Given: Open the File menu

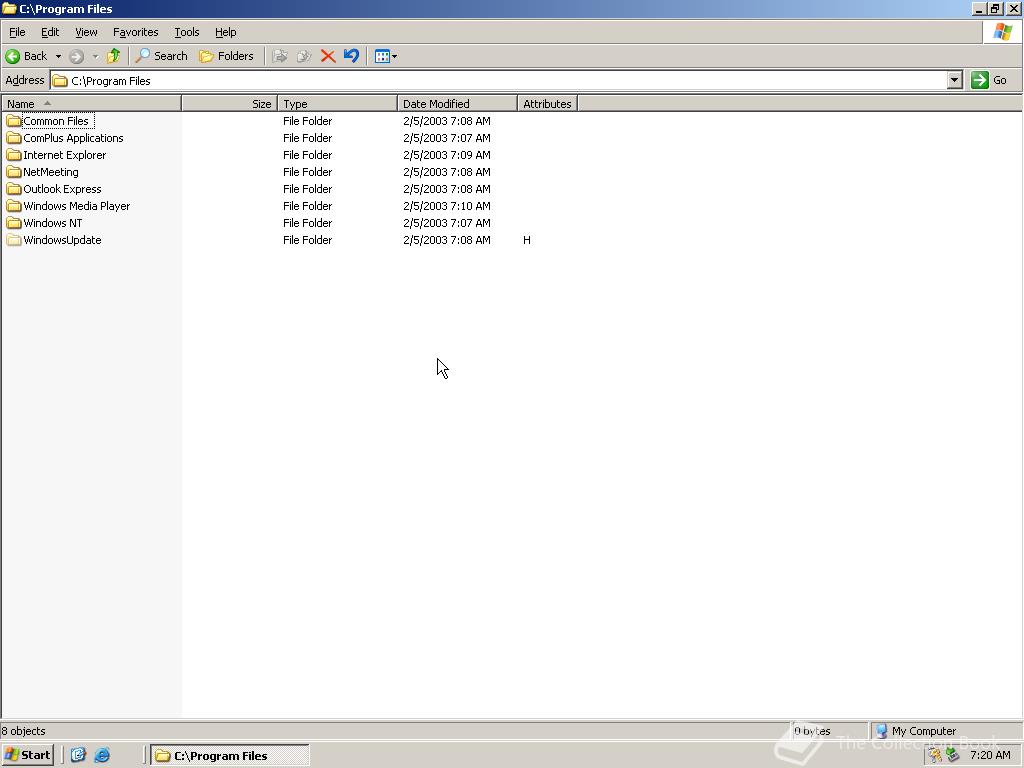Looking at the screenshot, I should click(x=17, y=32).
